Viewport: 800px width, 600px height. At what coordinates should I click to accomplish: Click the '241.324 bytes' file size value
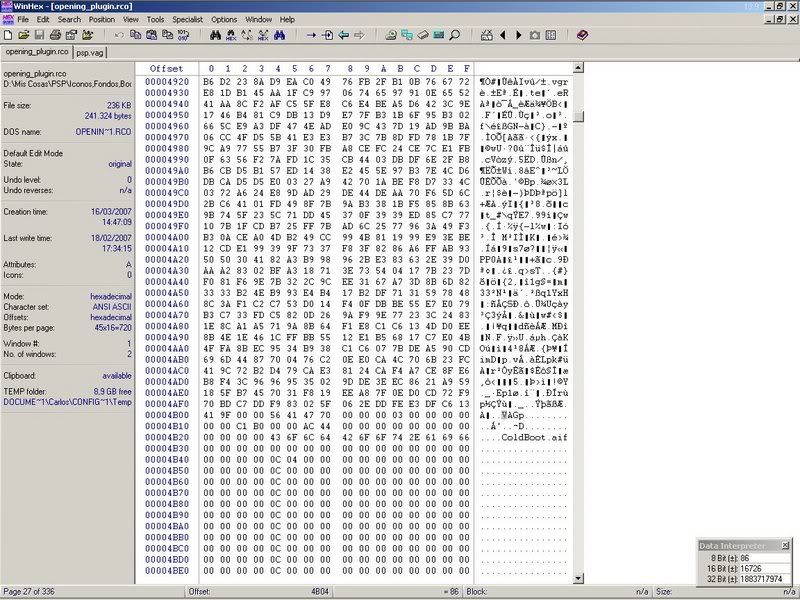point(108,116)
